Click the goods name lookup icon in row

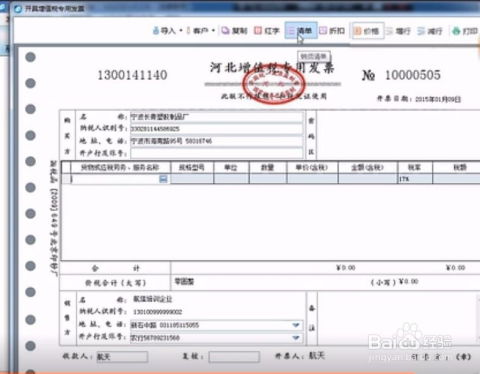(163, 179)
